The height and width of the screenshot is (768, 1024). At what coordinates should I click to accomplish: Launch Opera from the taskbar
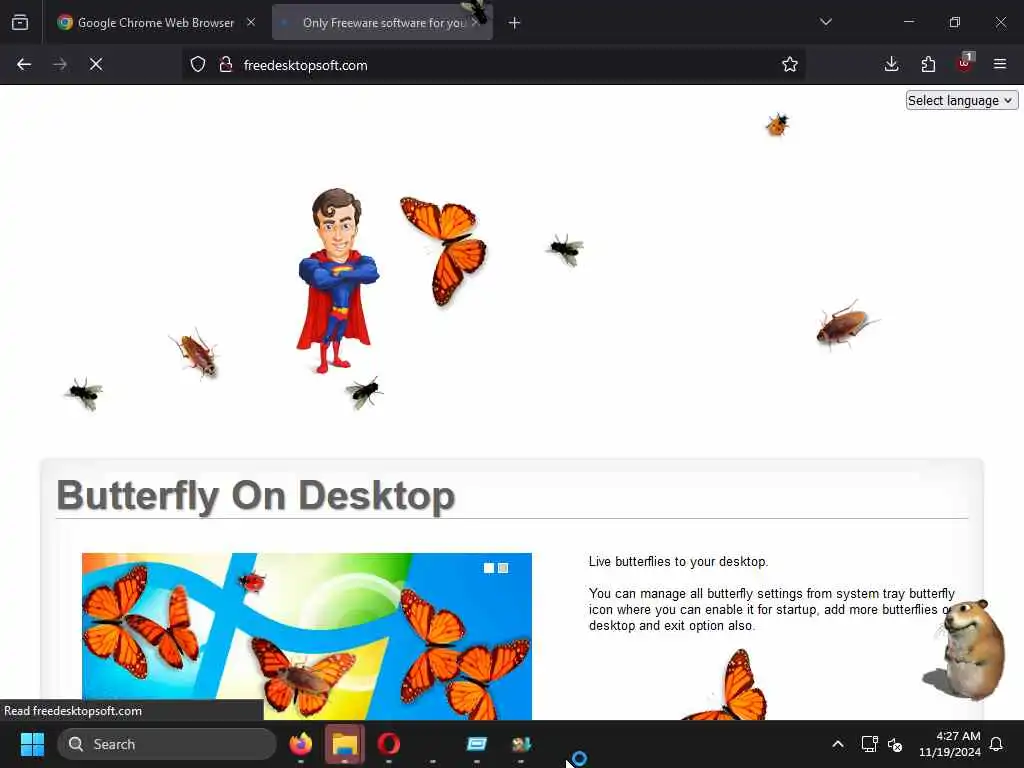(389, 744)
